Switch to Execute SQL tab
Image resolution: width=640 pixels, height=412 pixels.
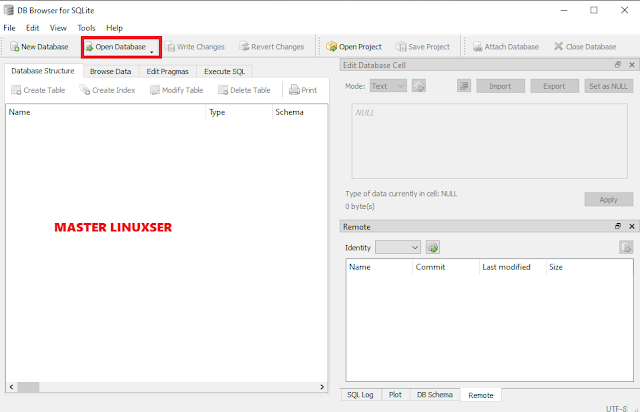224,71
